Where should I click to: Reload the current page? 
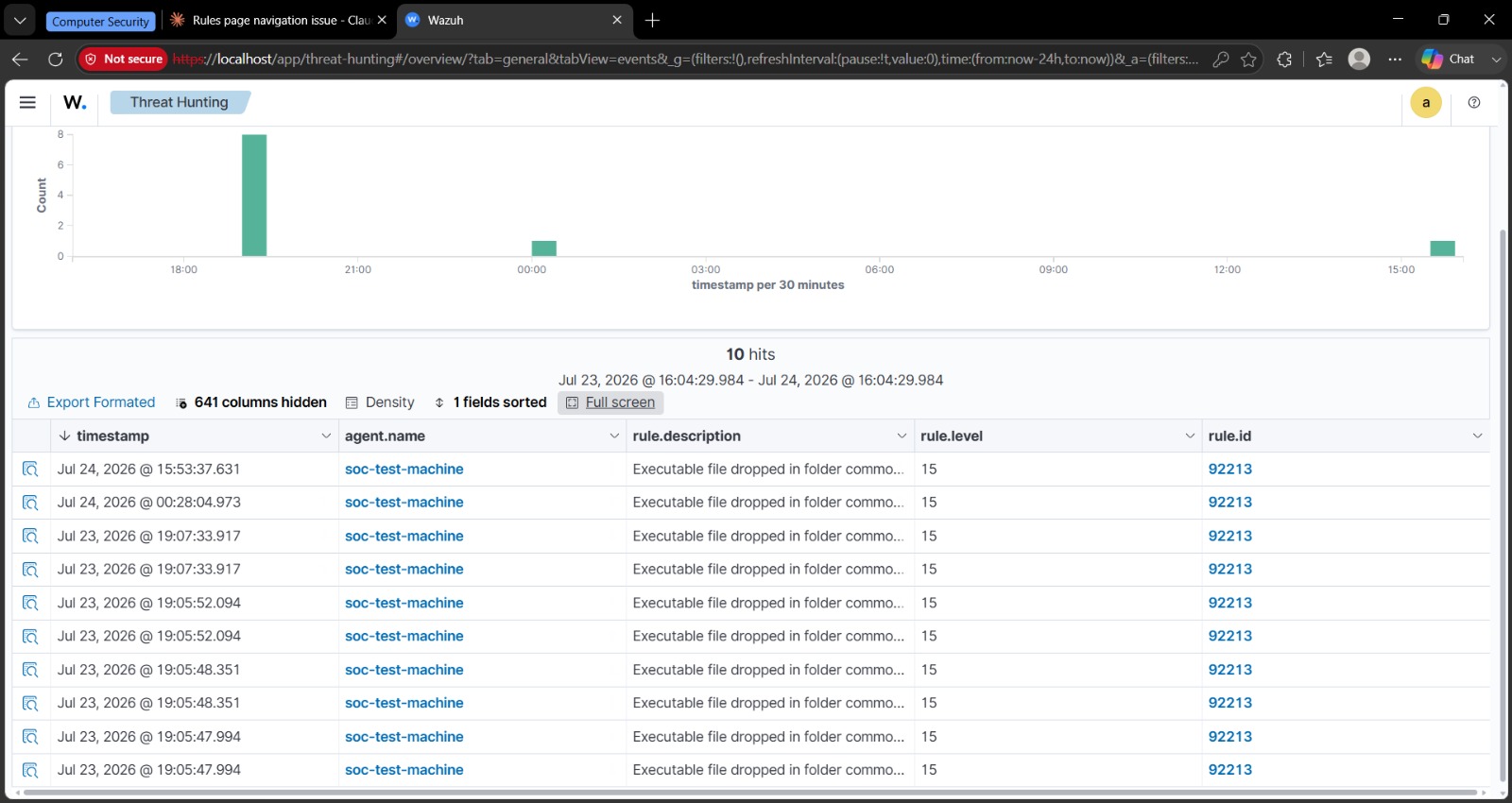(56, 59)
